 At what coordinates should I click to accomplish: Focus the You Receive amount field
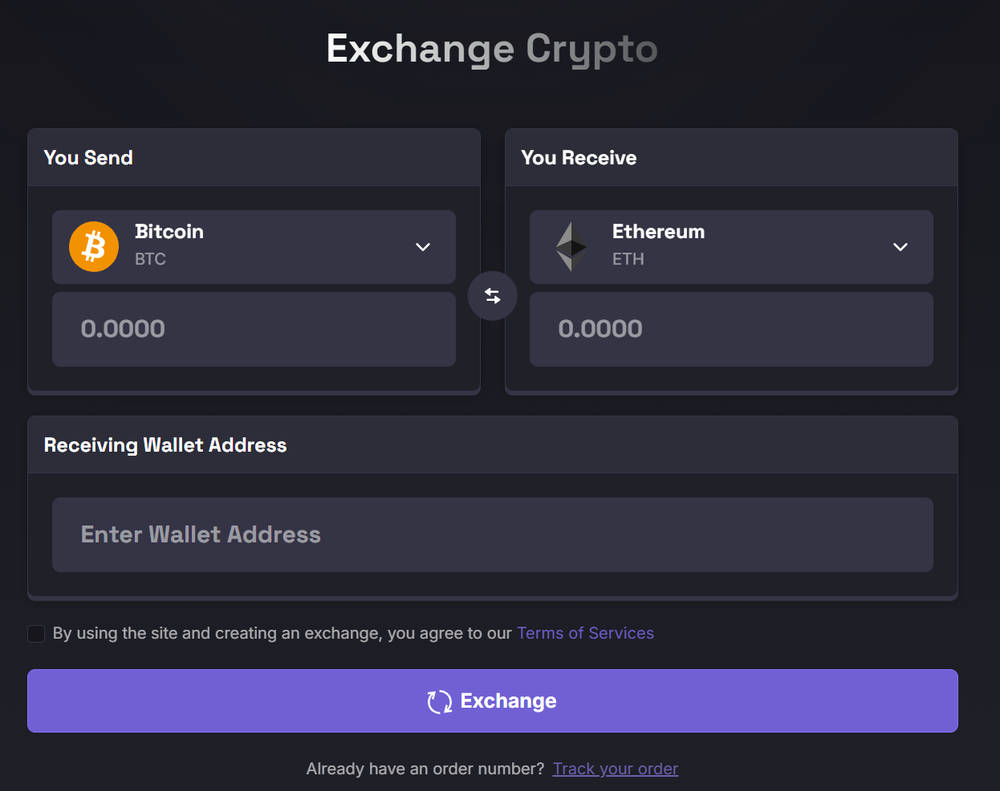coord(730,329)
